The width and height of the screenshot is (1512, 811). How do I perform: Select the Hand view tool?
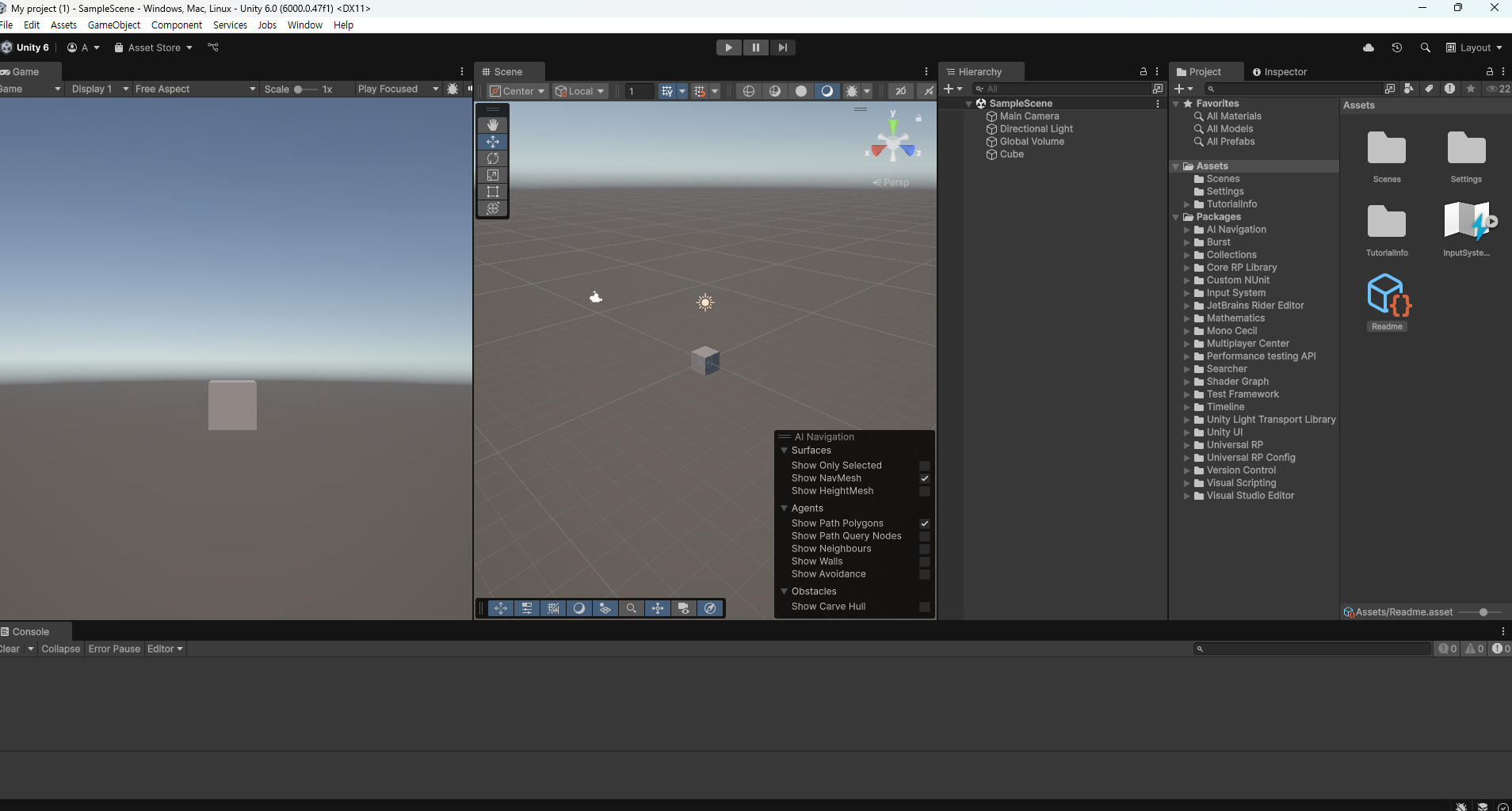493,124
